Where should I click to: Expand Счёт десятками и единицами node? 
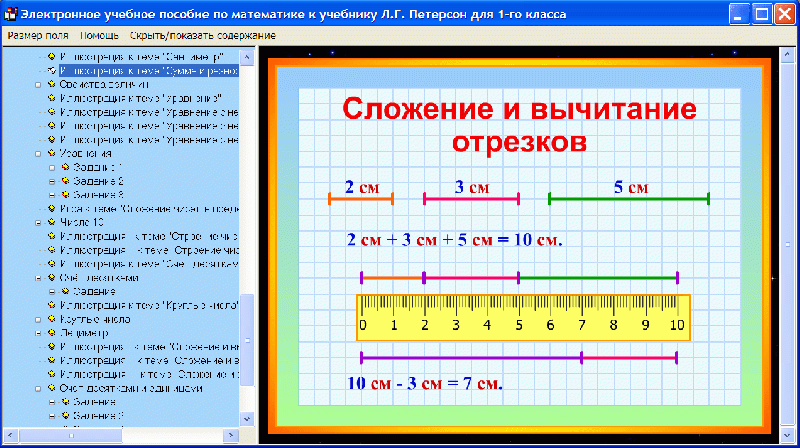click(38, 388)
